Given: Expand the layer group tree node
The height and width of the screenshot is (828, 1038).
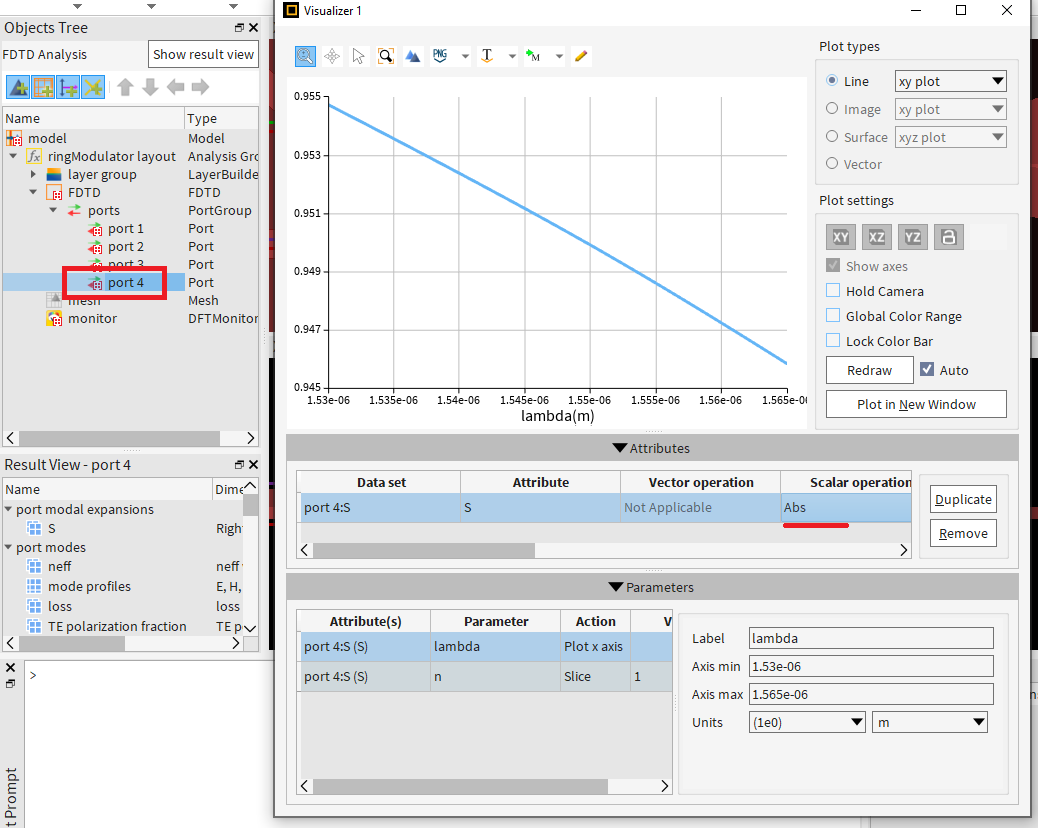Looking at the screenshot, I should [x=33, y=175].
